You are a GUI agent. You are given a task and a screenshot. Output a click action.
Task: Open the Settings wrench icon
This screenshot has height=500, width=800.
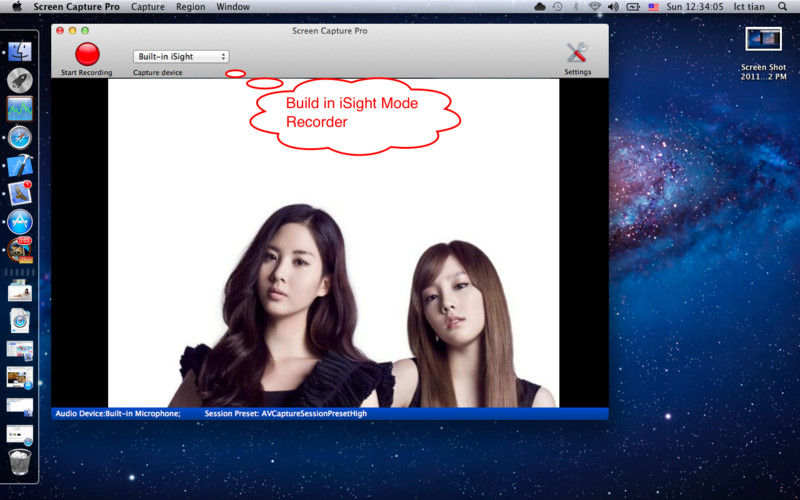tap(577, 54)
